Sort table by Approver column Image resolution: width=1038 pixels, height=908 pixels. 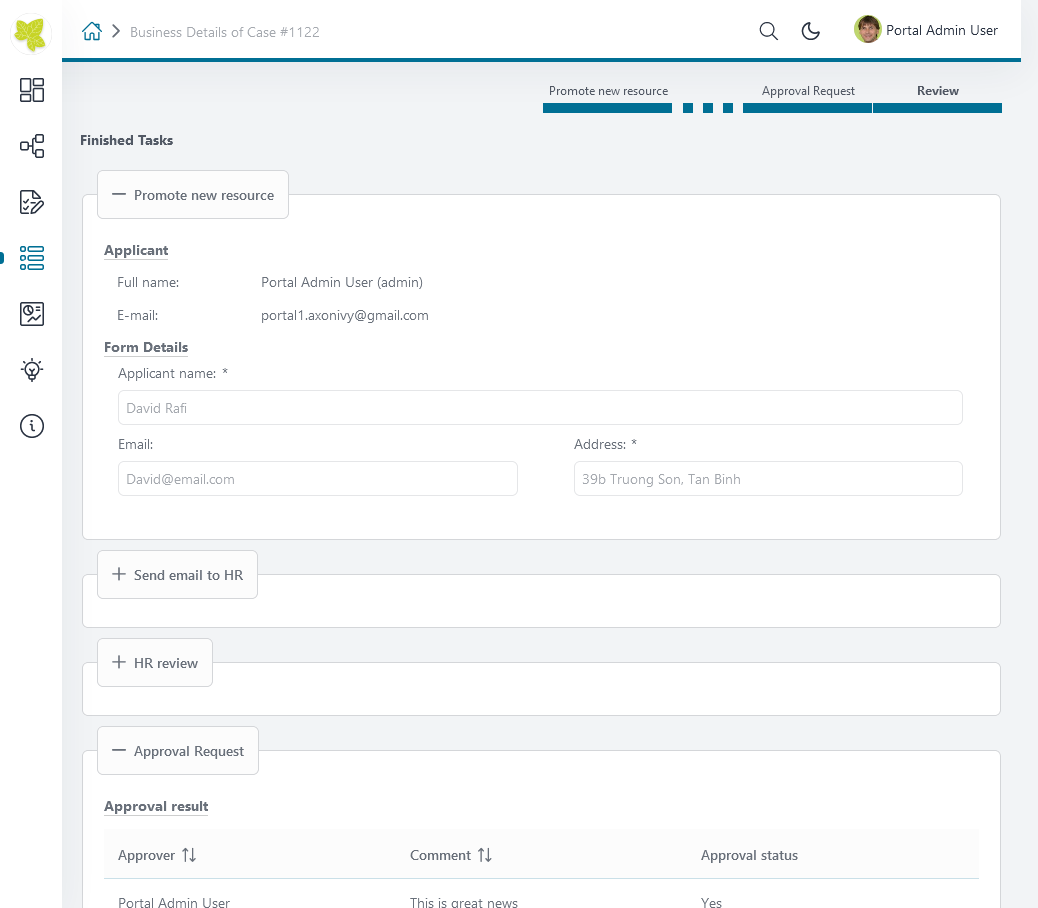189,855
